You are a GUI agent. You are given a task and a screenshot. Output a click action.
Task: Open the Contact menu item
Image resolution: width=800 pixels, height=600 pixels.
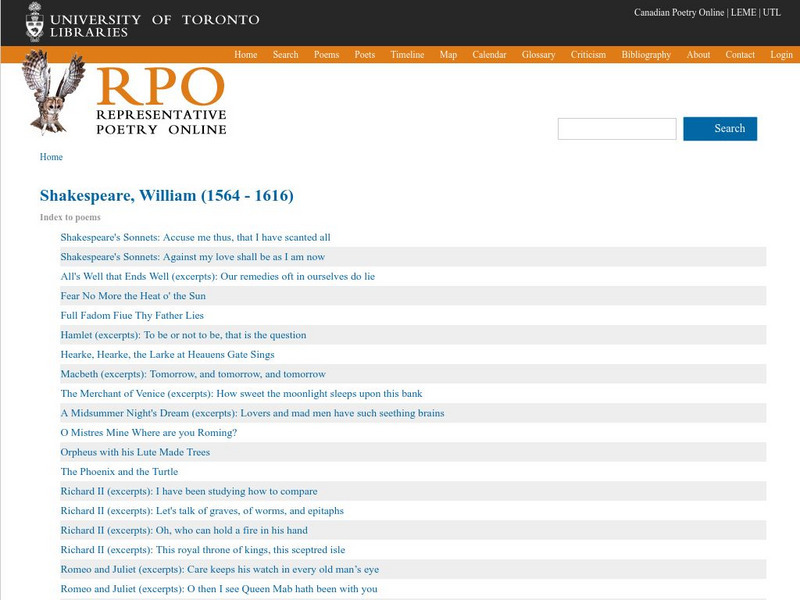coord(740,55)
